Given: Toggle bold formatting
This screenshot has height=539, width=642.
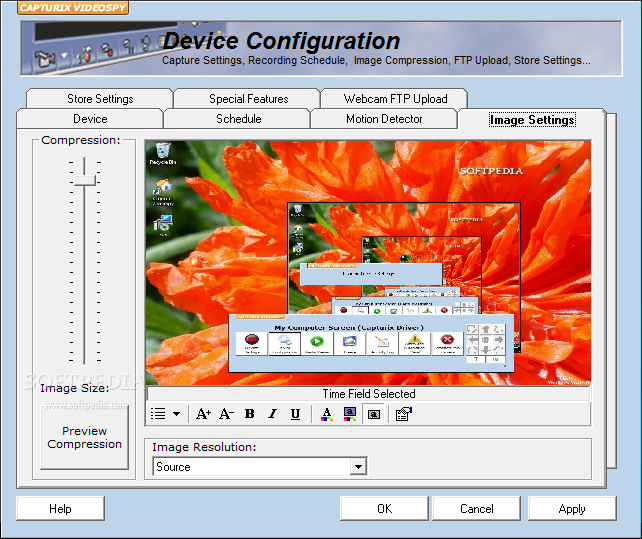Looking at the screenshot, I should [249, 414].
